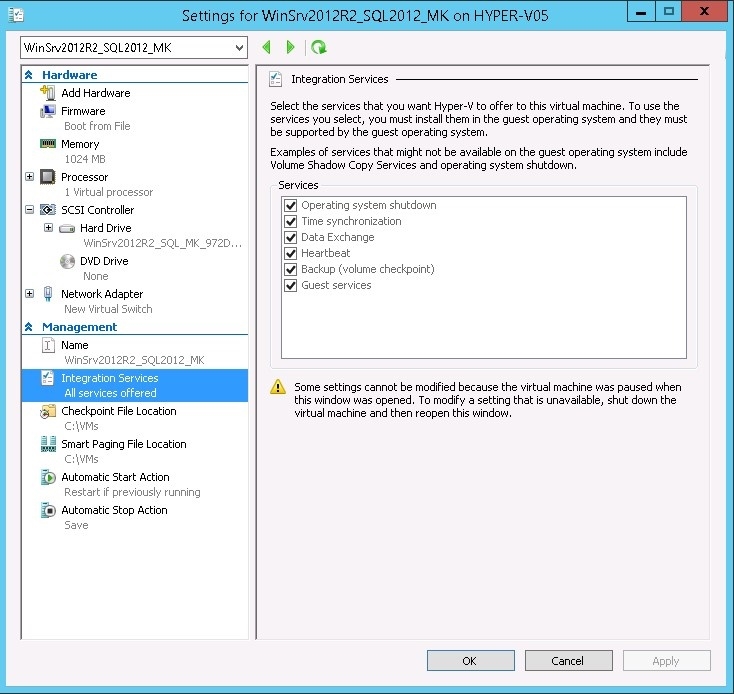Open Firmware settings via its icon
Screen dimensions: 734x694
pos(47,111)
